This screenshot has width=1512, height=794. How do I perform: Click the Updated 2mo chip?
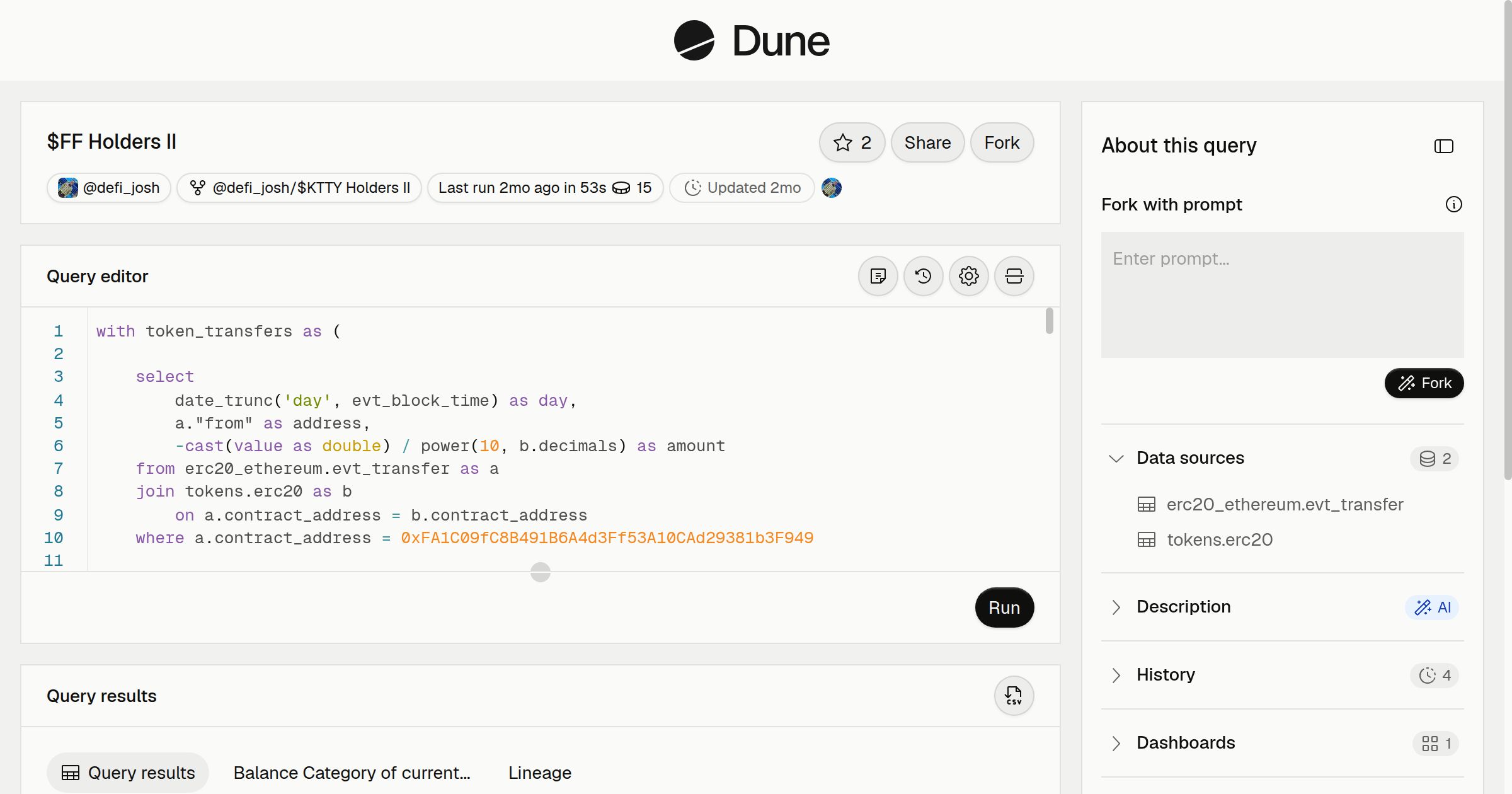(742, 188)
